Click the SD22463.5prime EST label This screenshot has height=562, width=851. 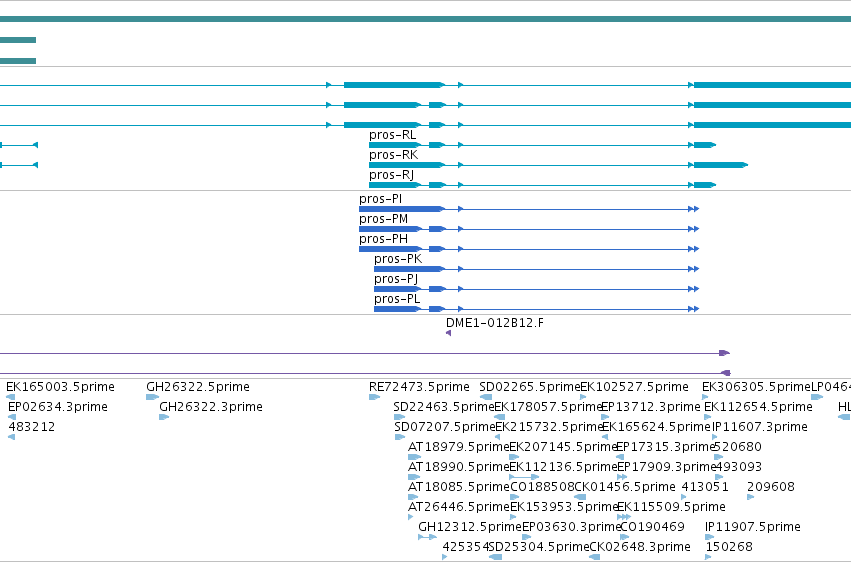point(444,407)
